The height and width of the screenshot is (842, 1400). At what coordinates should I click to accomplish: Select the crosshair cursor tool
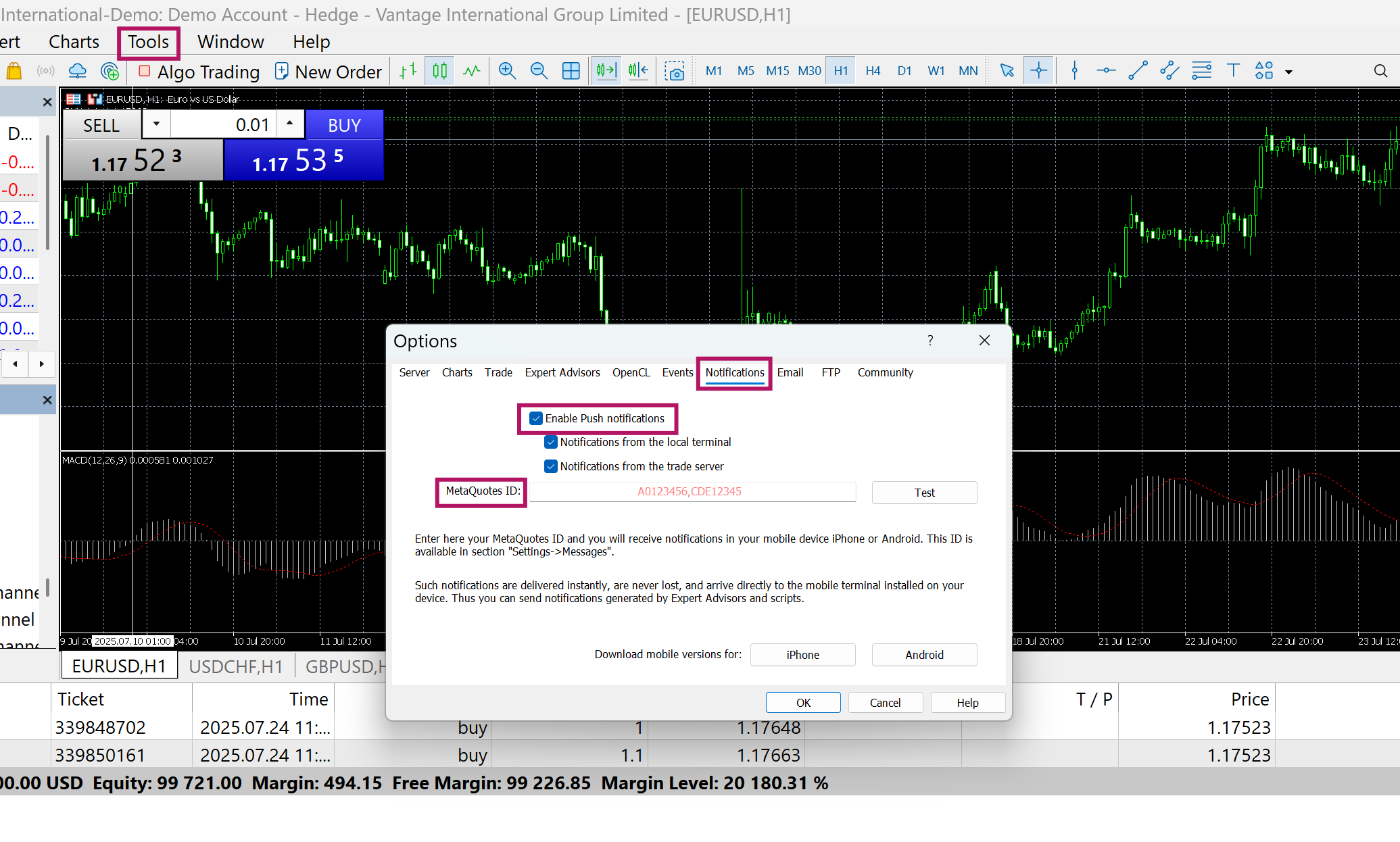pyautogui.click(x=1038, y=71)
